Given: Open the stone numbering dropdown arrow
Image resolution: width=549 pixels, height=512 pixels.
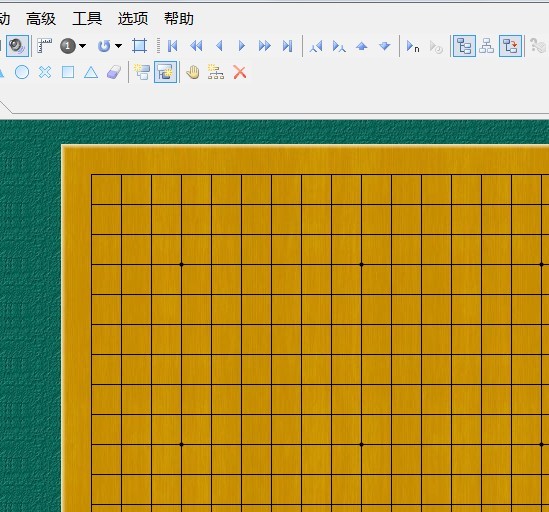Looking at the screenshot, I should tap(83, 46).
